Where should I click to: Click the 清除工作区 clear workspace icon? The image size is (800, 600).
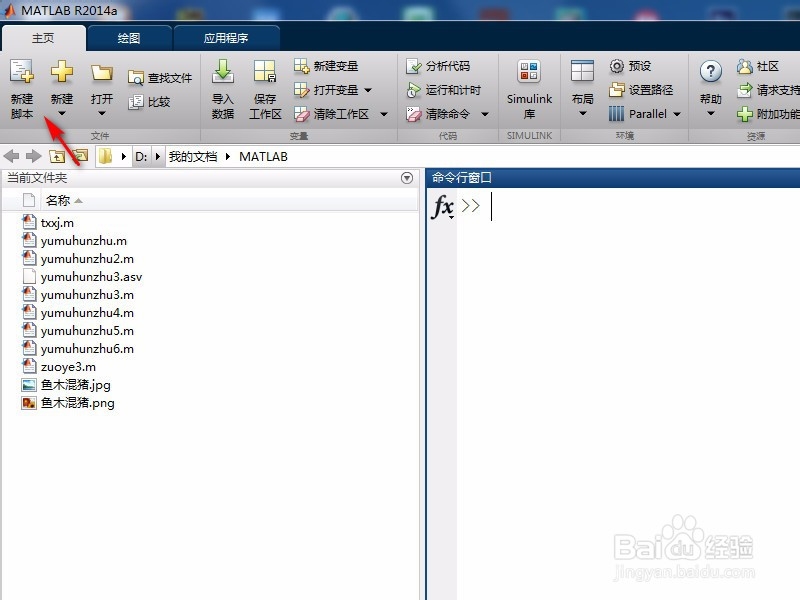[302, 114]
